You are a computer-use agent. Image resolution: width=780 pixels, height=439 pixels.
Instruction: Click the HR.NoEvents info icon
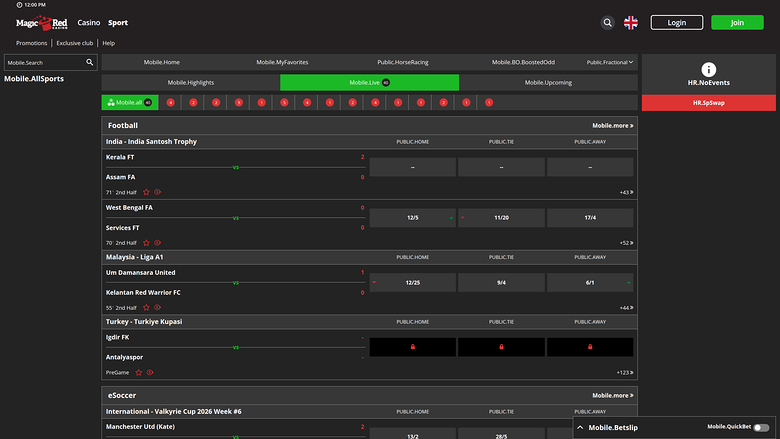709,69
